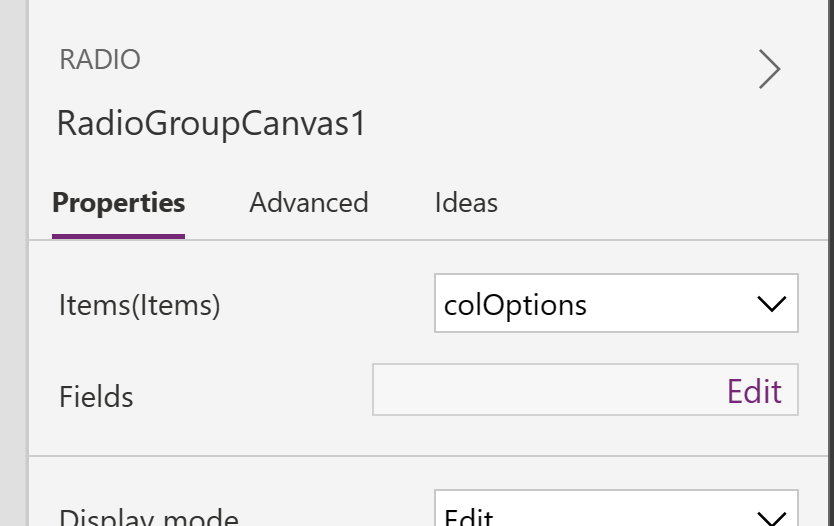Click the colOptions text in the Items box
The width and height of the screenshot is (834, 526).
click(x=515, y=305)
